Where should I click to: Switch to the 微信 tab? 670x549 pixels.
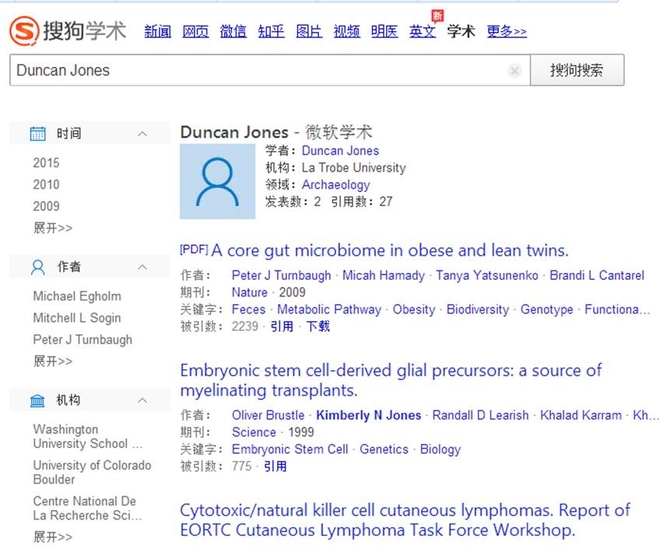pos(233,31)
